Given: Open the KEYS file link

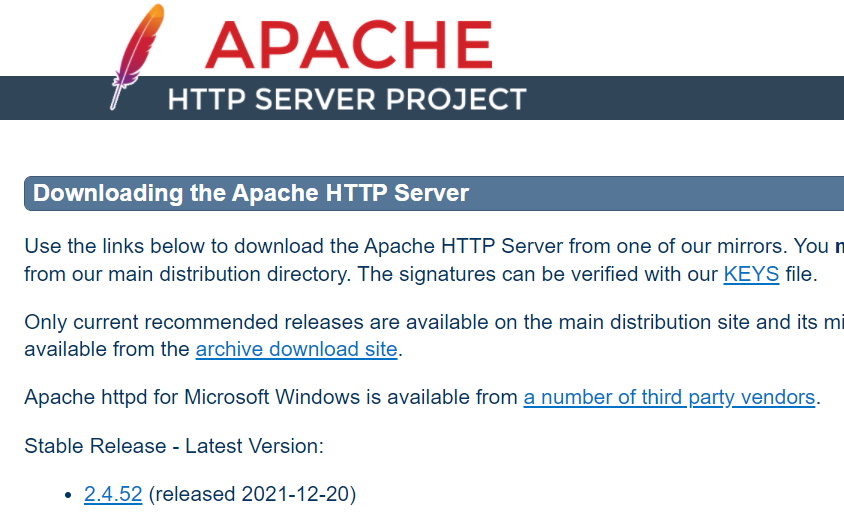Looking at the screenshot, I should pyautogui.click(x=751, y=274).
